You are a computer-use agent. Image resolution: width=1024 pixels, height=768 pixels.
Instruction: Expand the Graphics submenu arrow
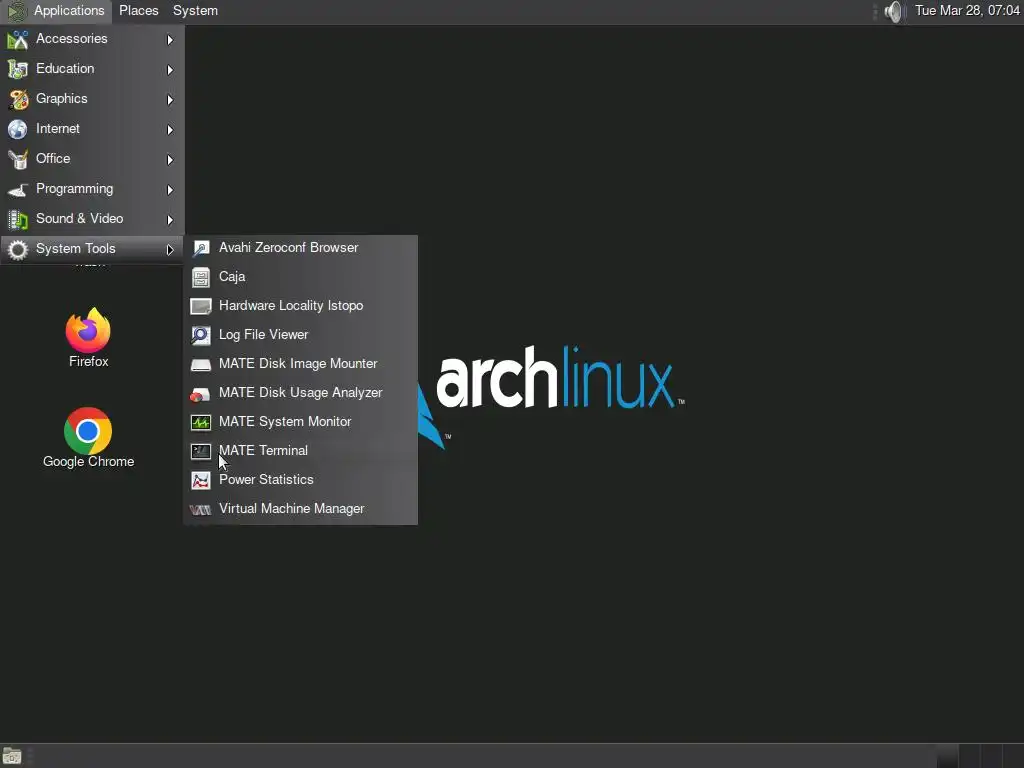170,100
